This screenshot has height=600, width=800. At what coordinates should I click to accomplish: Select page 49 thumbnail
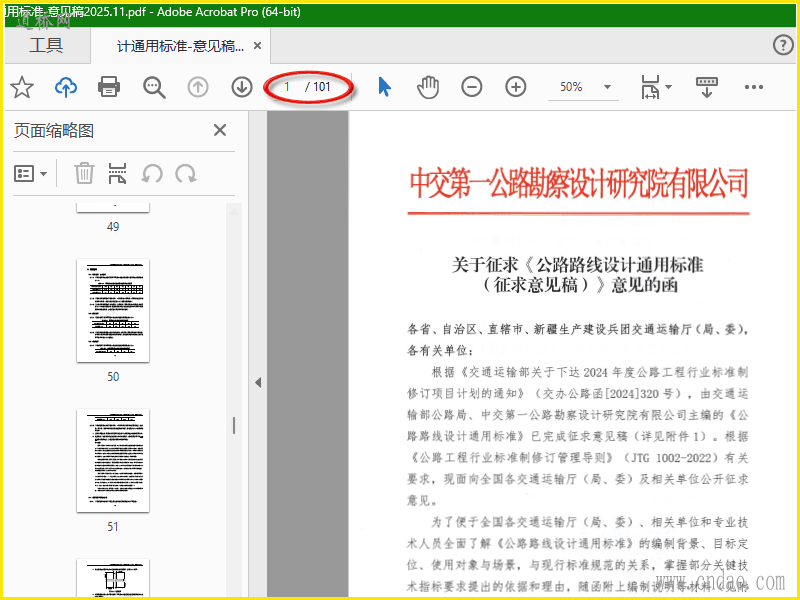113,207
